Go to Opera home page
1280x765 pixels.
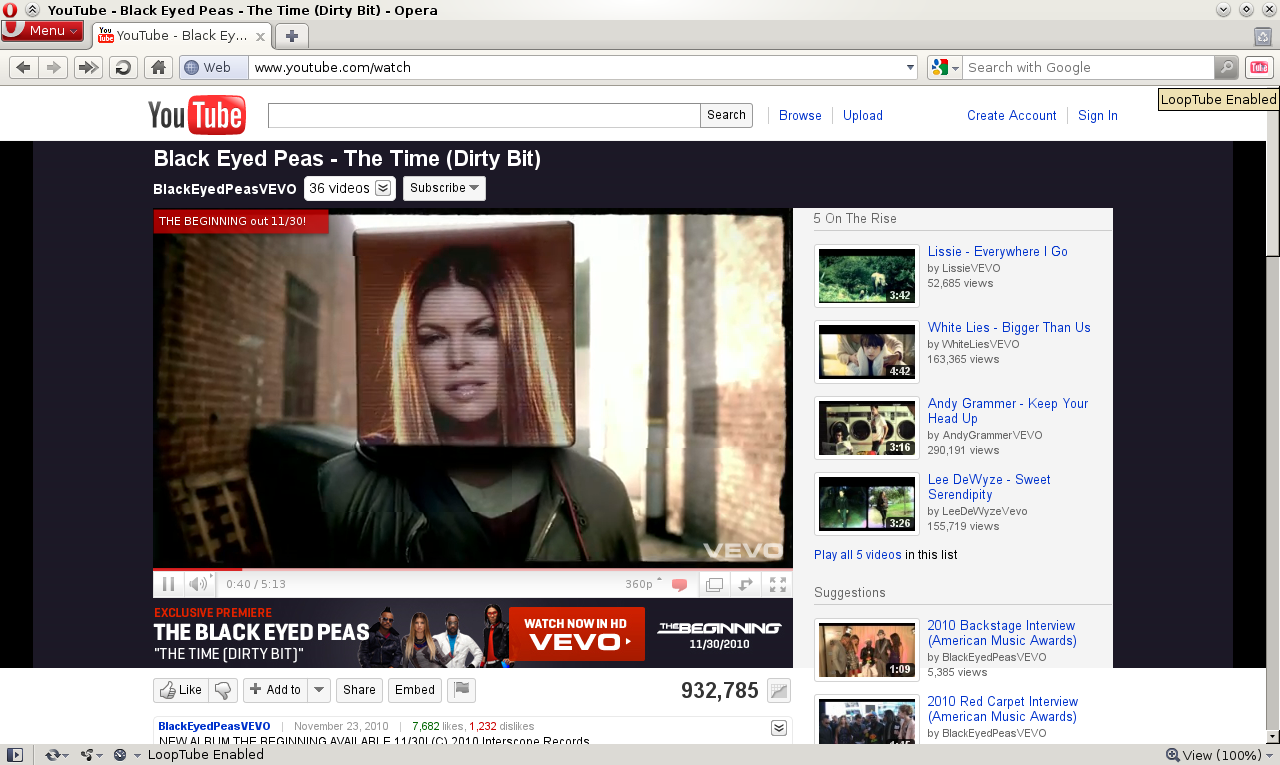point(158,67)
